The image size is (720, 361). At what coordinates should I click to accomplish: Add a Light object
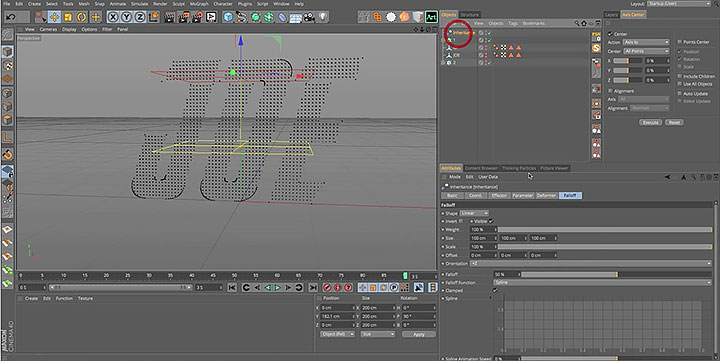pyautogui.click(x=323, y=17)
